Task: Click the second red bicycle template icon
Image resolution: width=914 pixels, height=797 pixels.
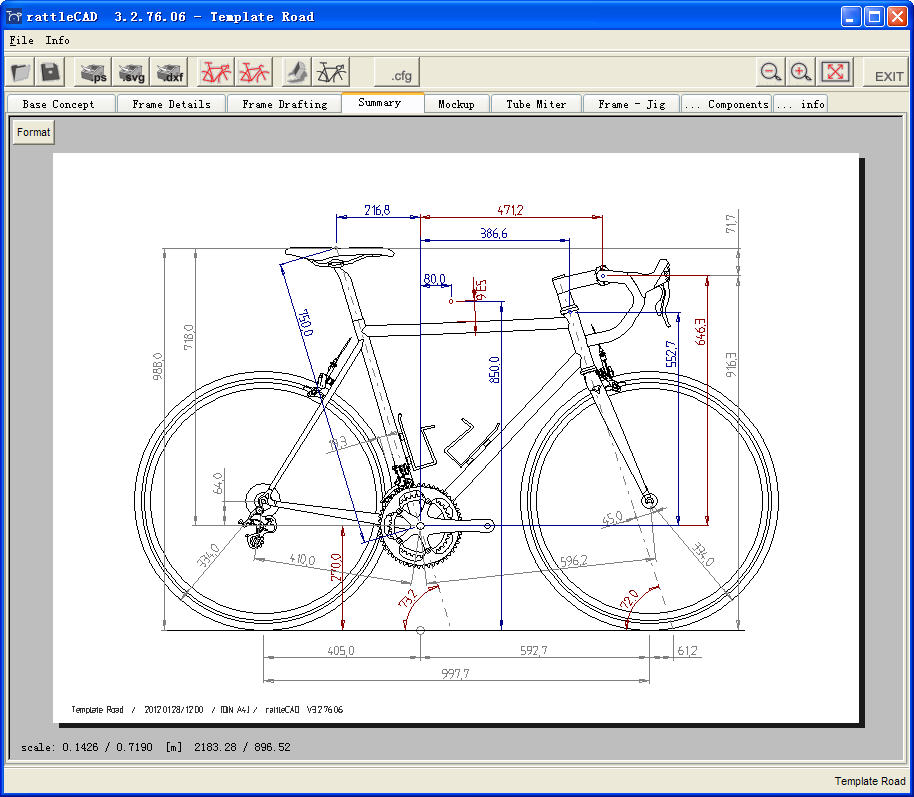Action: [254, 73]
